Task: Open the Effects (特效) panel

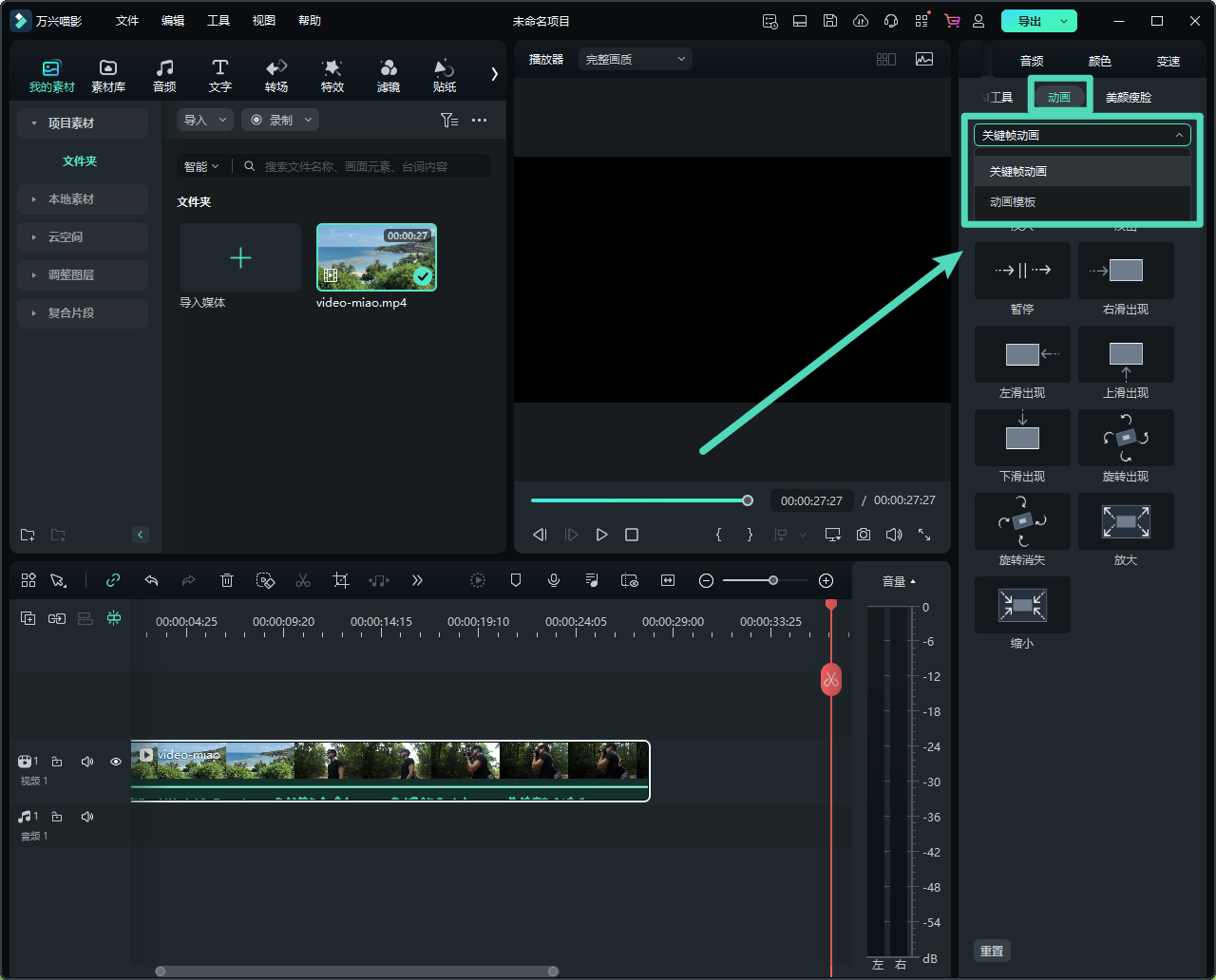Action: coord(332,75)
